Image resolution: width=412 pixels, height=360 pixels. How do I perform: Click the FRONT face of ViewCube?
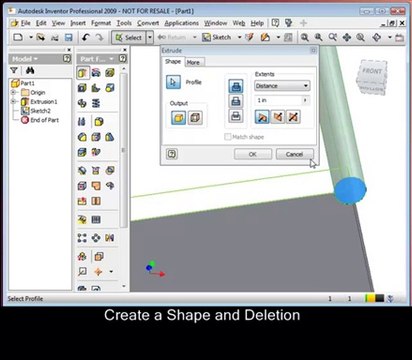(x=372, y=71)
